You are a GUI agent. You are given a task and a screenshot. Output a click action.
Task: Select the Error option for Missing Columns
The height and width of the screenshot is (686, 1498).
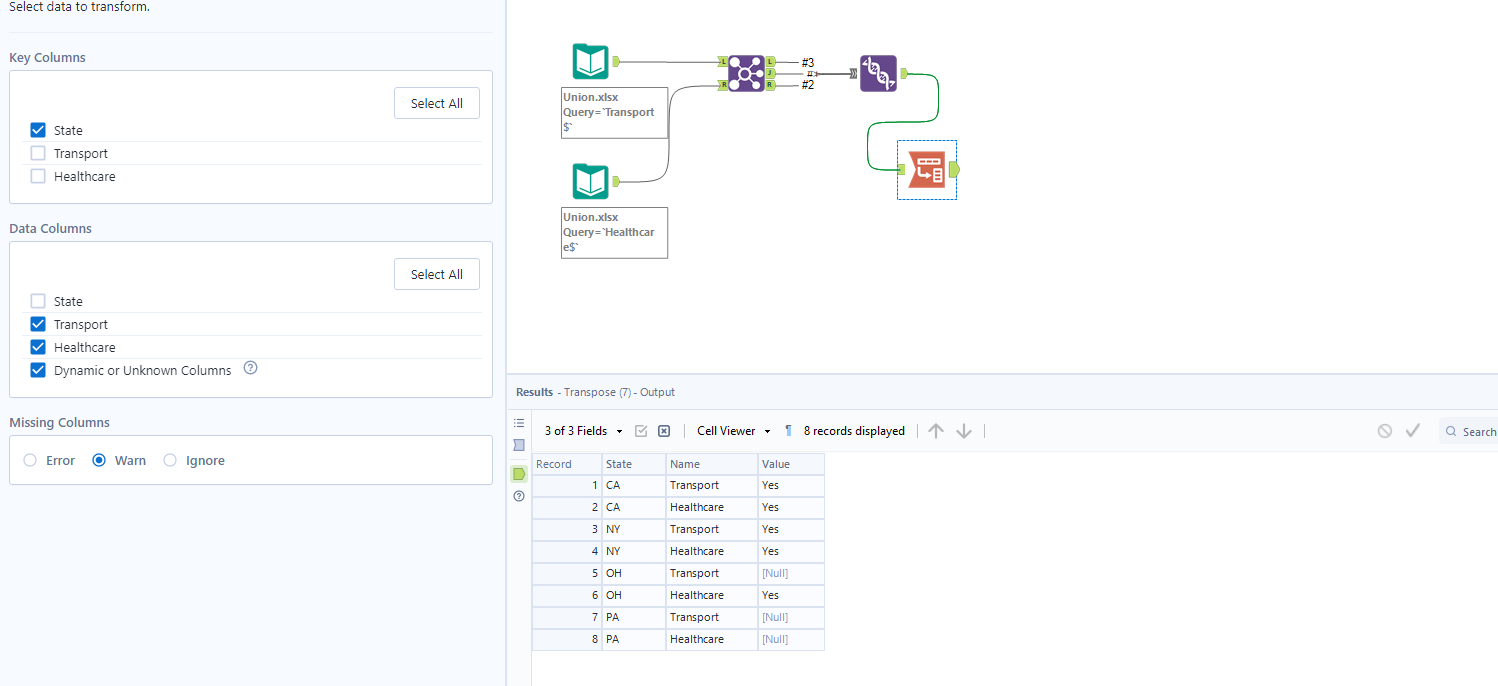(30, 460)
